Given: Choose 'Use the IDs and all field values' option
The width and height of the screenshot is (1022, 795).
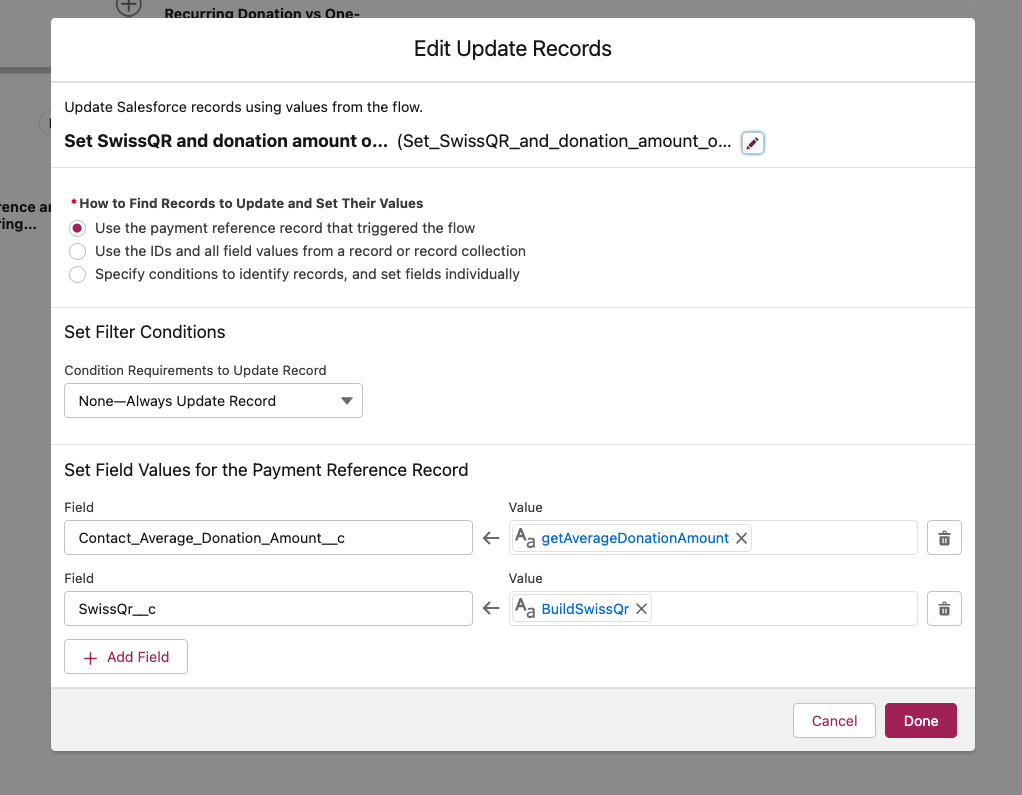Looking at the screenshot, I should pos(78,251).
